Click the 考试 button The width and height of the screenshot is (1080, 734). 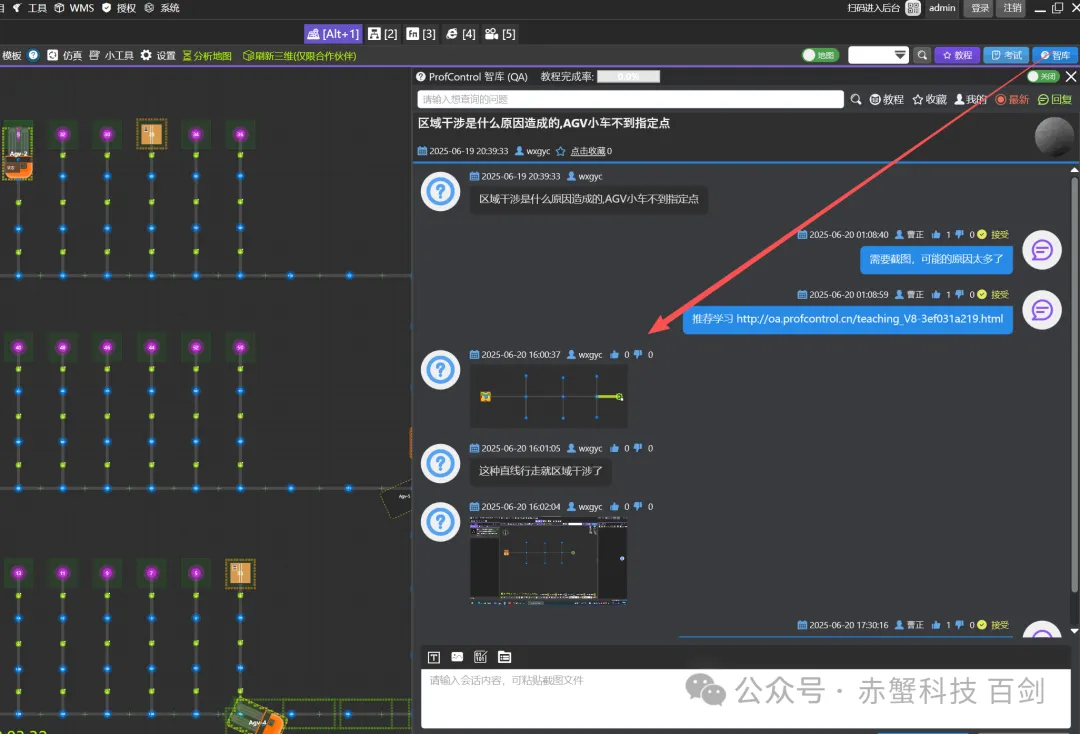1006,55
